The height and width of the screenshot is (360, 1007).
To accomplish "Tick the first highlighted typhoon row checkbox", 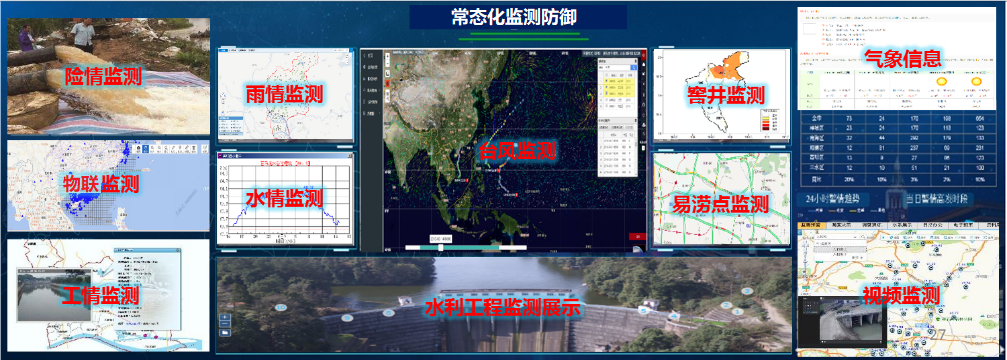I will 606,81.
